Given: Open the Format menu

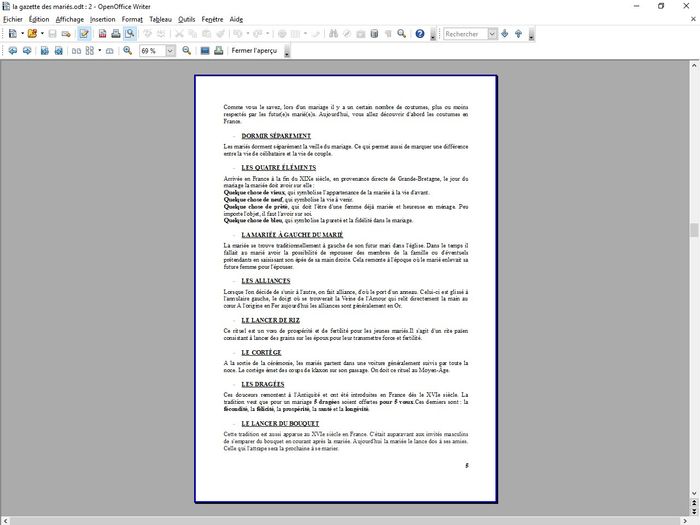Looking at the screenshot, I should coord(132,19).
